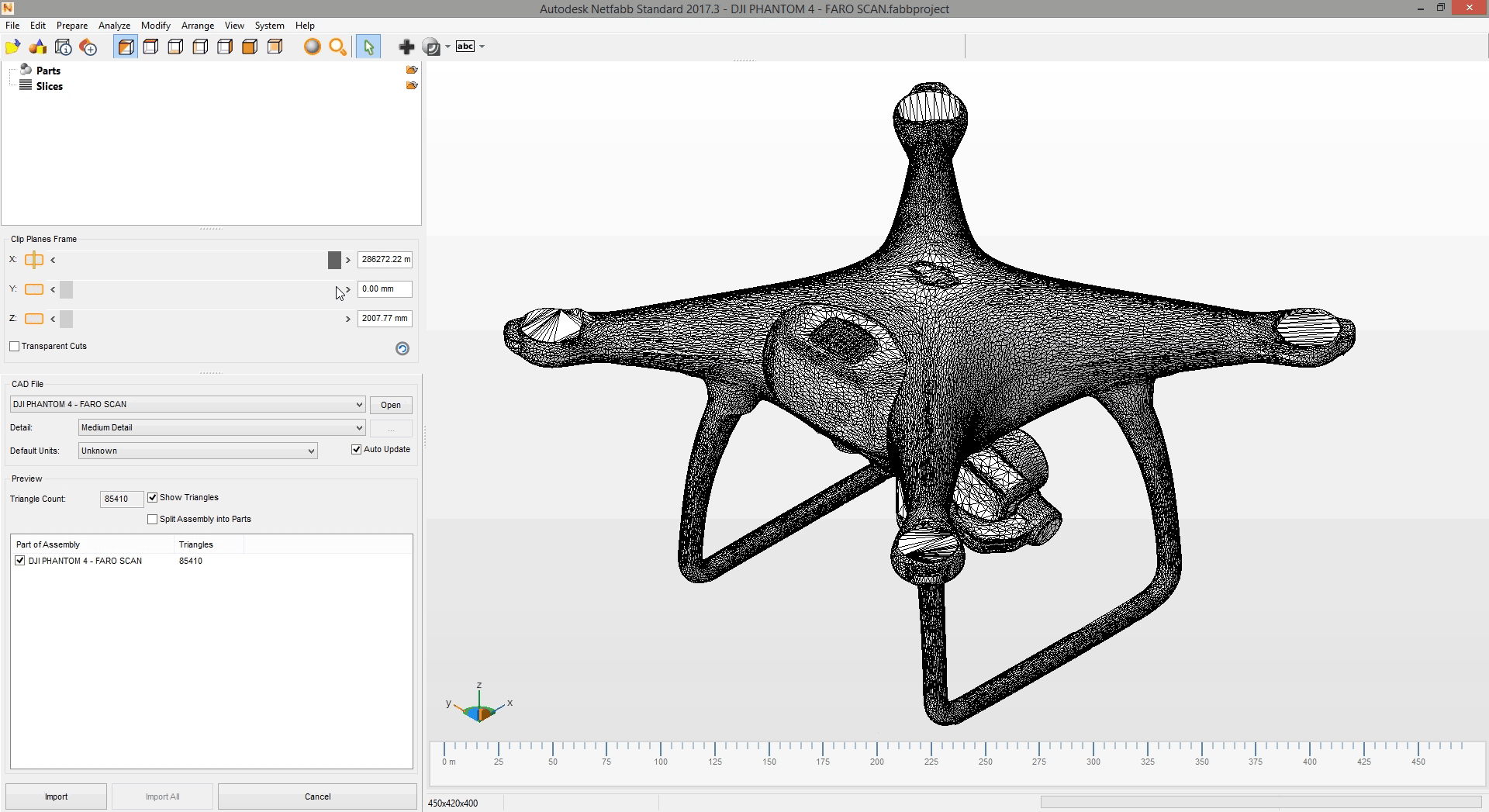
Task: Click the Cancel button
Action: click(x=317, y=796)
